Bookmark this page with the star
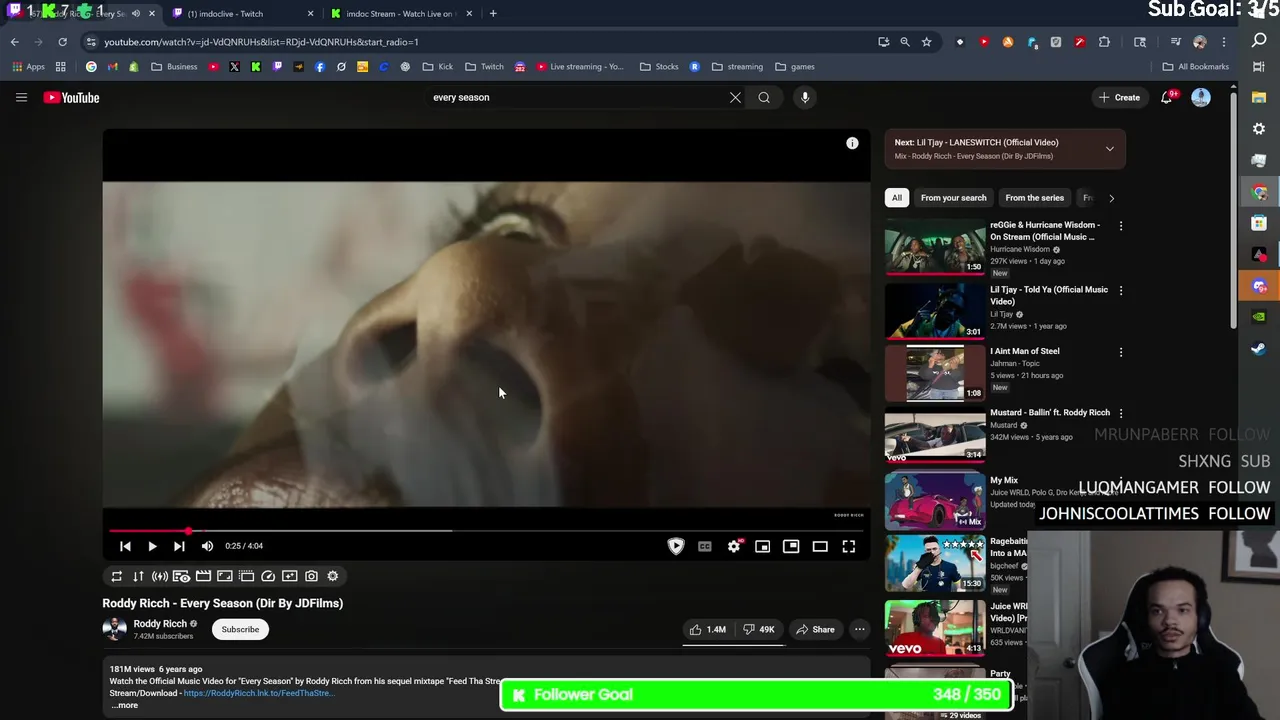 point(926,42)
